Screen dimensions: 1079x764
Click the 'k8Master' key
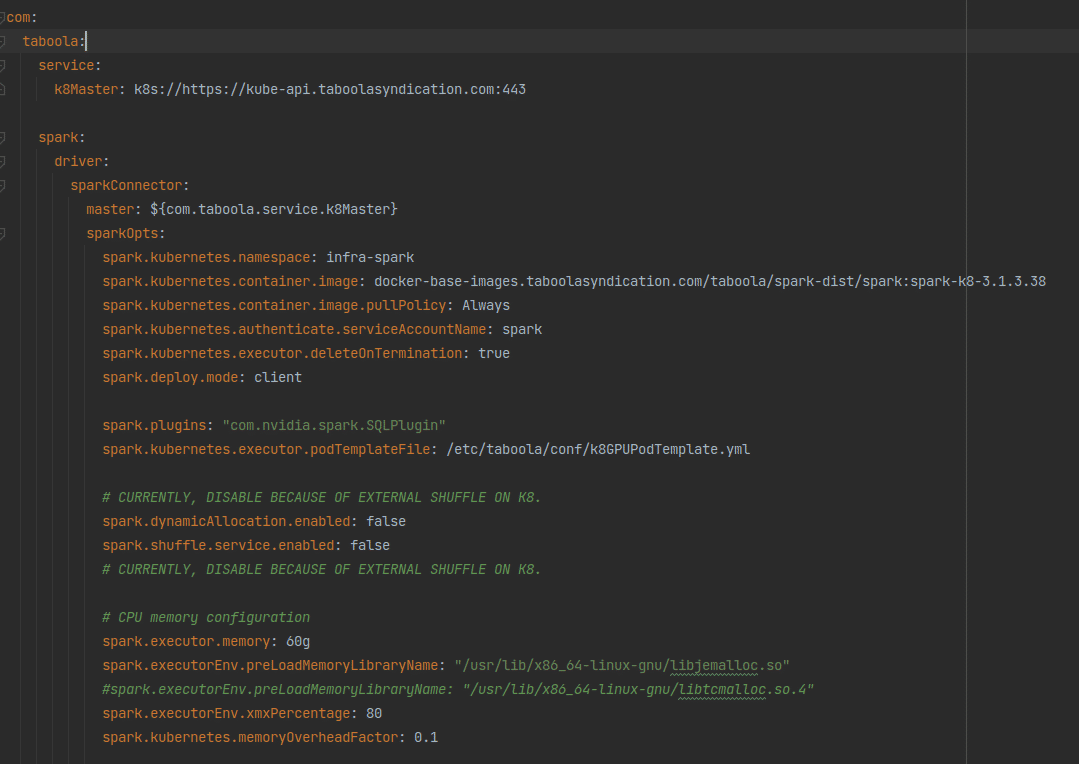pos(86,89)
